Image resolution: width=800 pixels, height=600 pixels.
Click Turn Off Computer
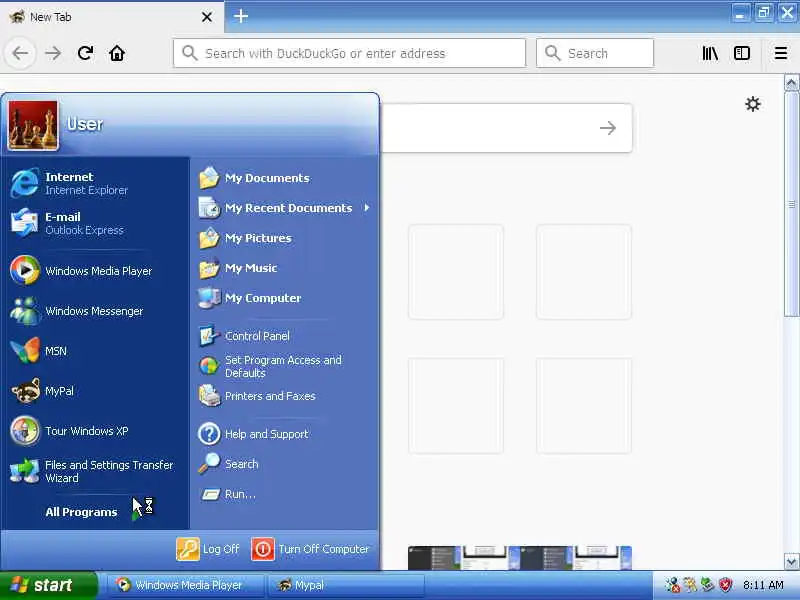[x=311, y=549]
